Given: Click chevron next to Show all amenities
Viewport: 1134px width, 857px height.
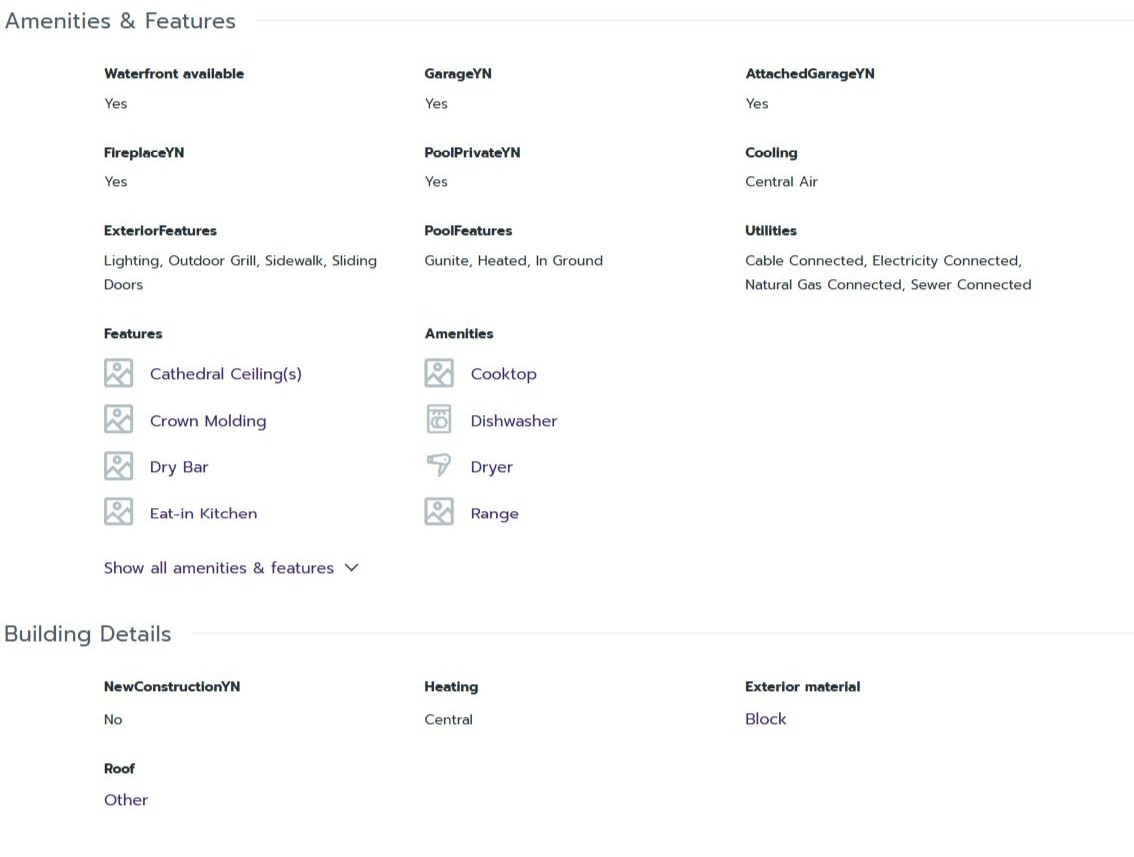Looking at the screenshot, I should [x=351, y=568].
